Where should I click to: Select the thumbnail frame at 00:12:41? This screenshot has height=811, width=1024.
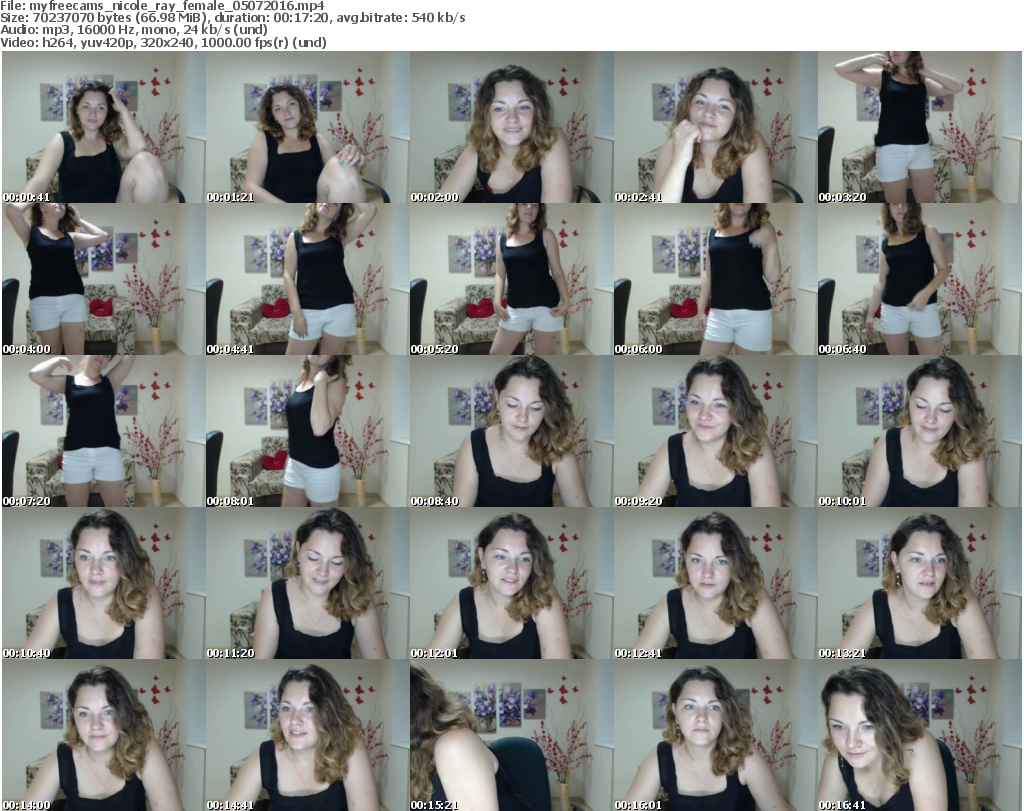(x=715, y=583)
